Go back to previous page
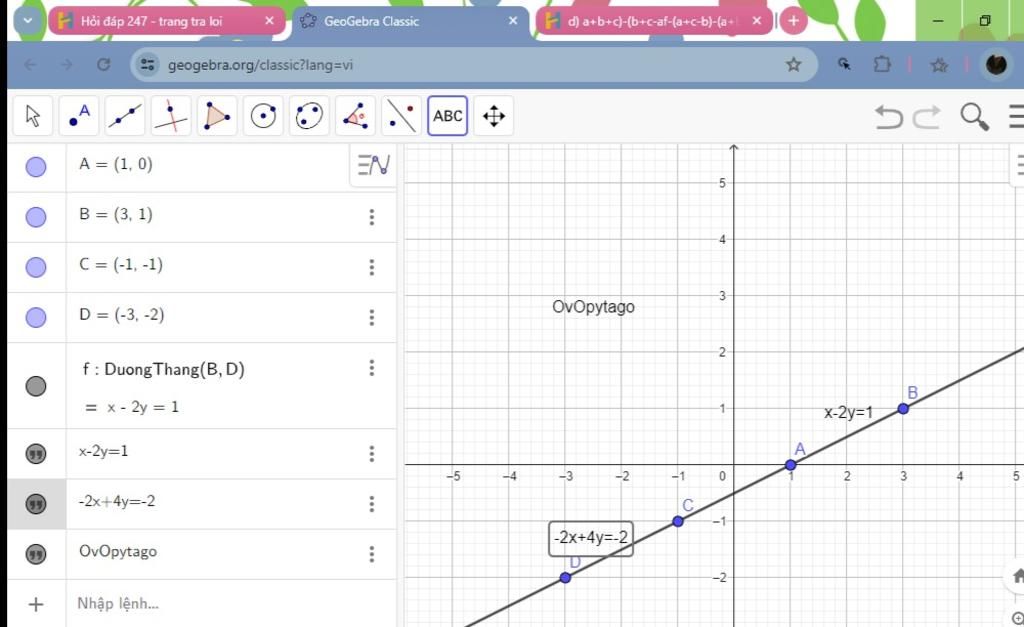 (30, 65)
